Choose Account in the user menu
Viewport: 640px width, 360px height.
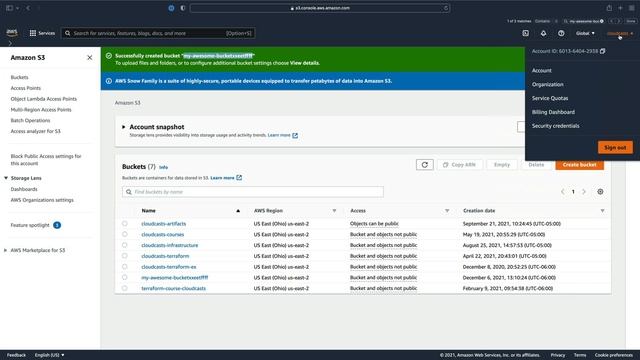tap(542, 70)
